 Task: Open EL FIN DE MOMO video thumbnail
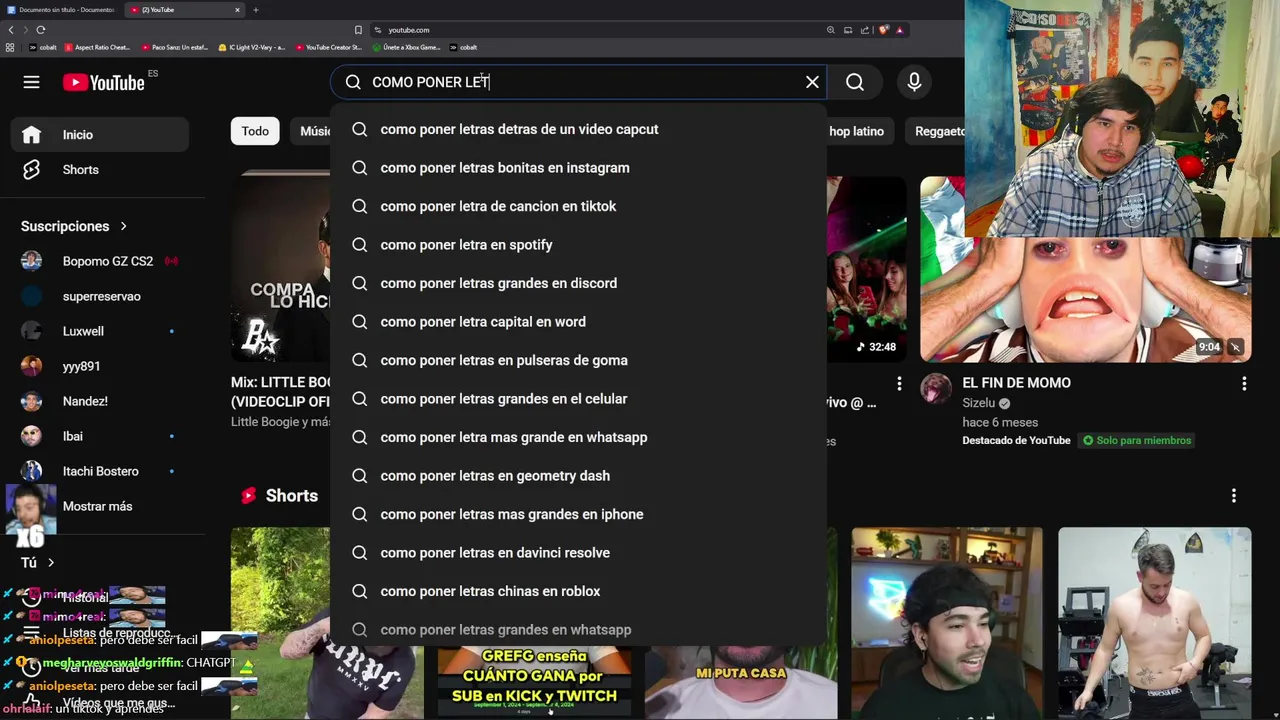pos(1085,300)
